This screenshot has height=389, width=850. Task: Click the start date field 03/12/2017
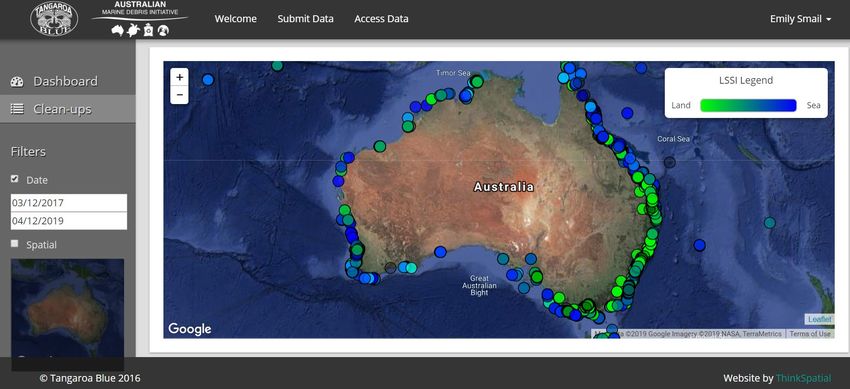69,203
